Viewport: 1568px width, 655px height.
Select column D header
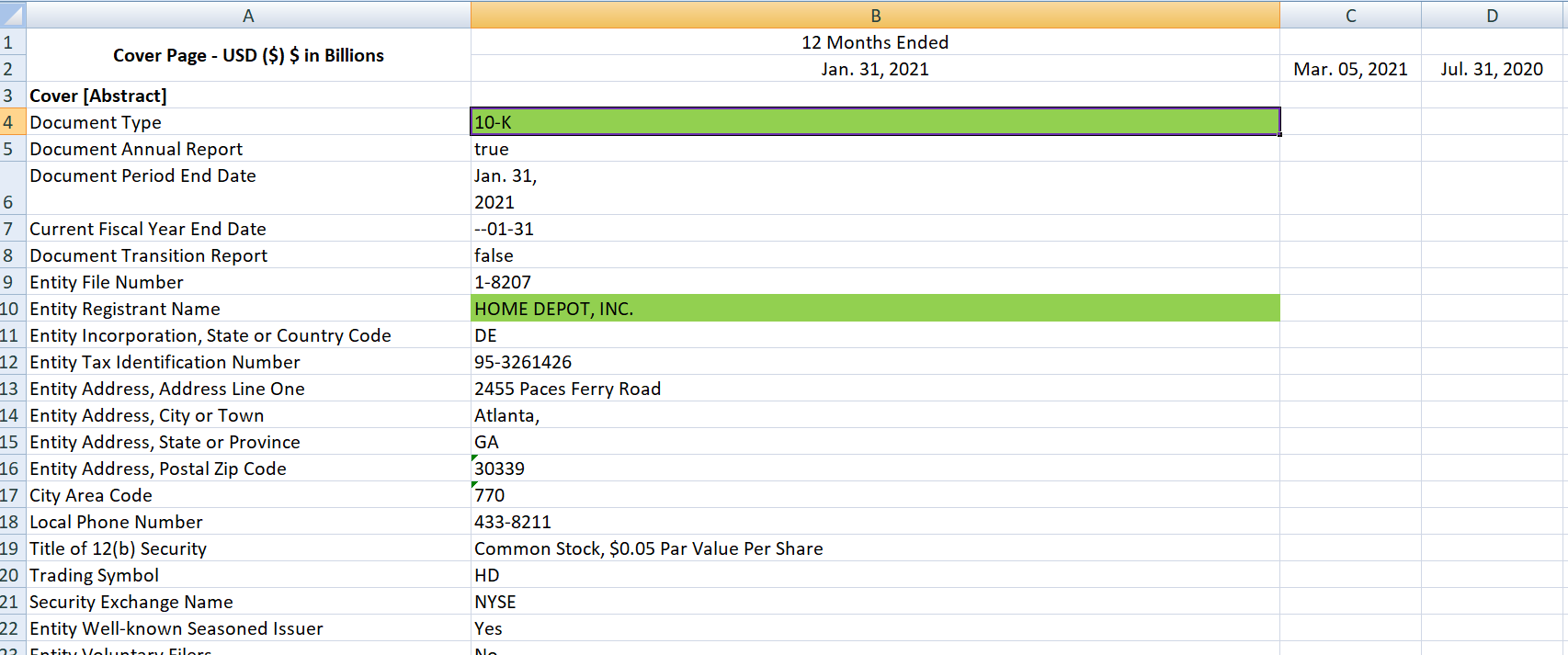pos(1492,15)
